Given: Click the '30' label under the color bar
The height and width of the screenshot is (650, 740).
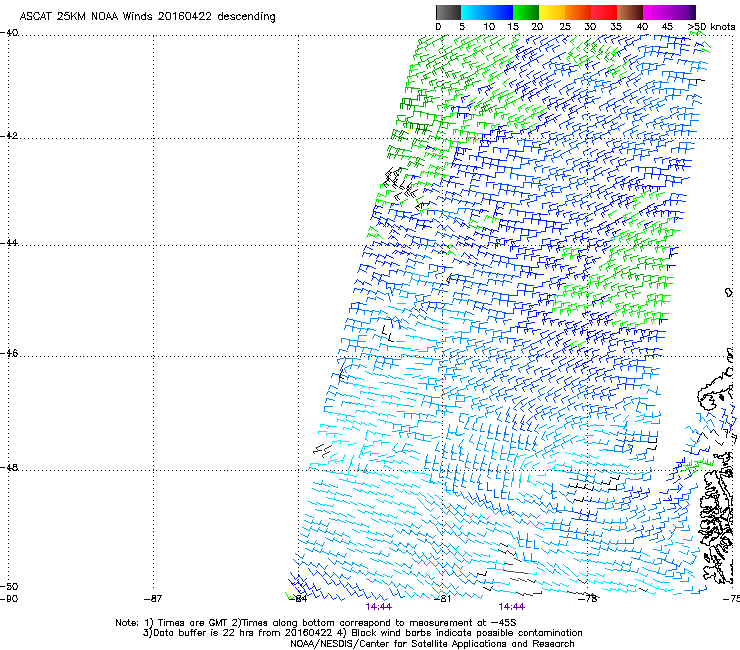Looking at the screenshot, I should pos(590,27).
